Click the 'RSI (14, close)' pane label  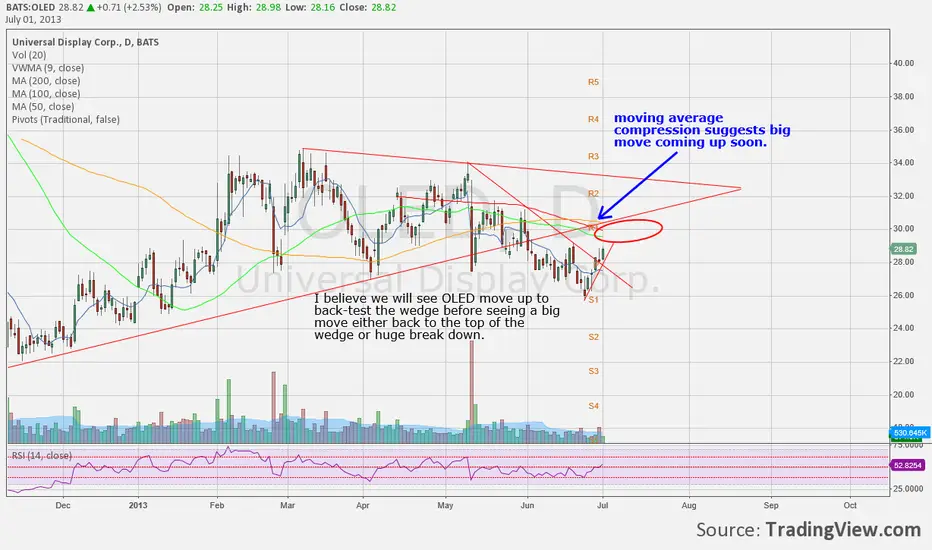42,455
